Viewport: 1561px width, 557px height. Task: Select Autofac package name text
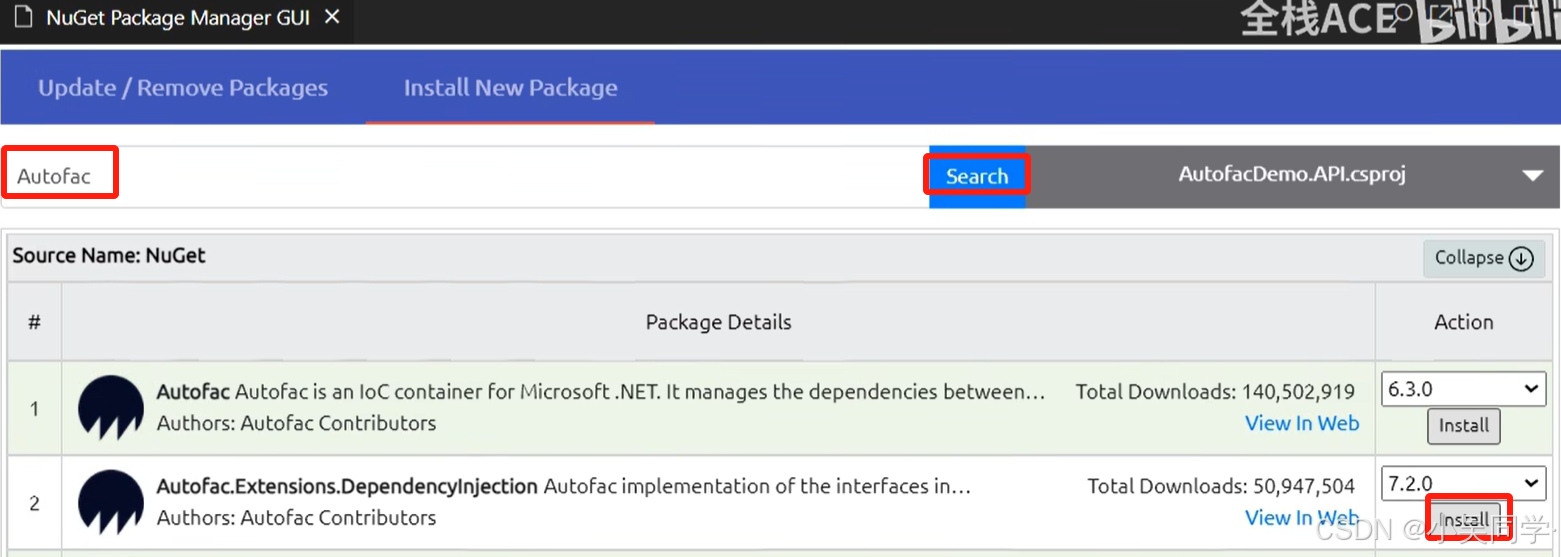pyautogui.click(x=193, y=392)
